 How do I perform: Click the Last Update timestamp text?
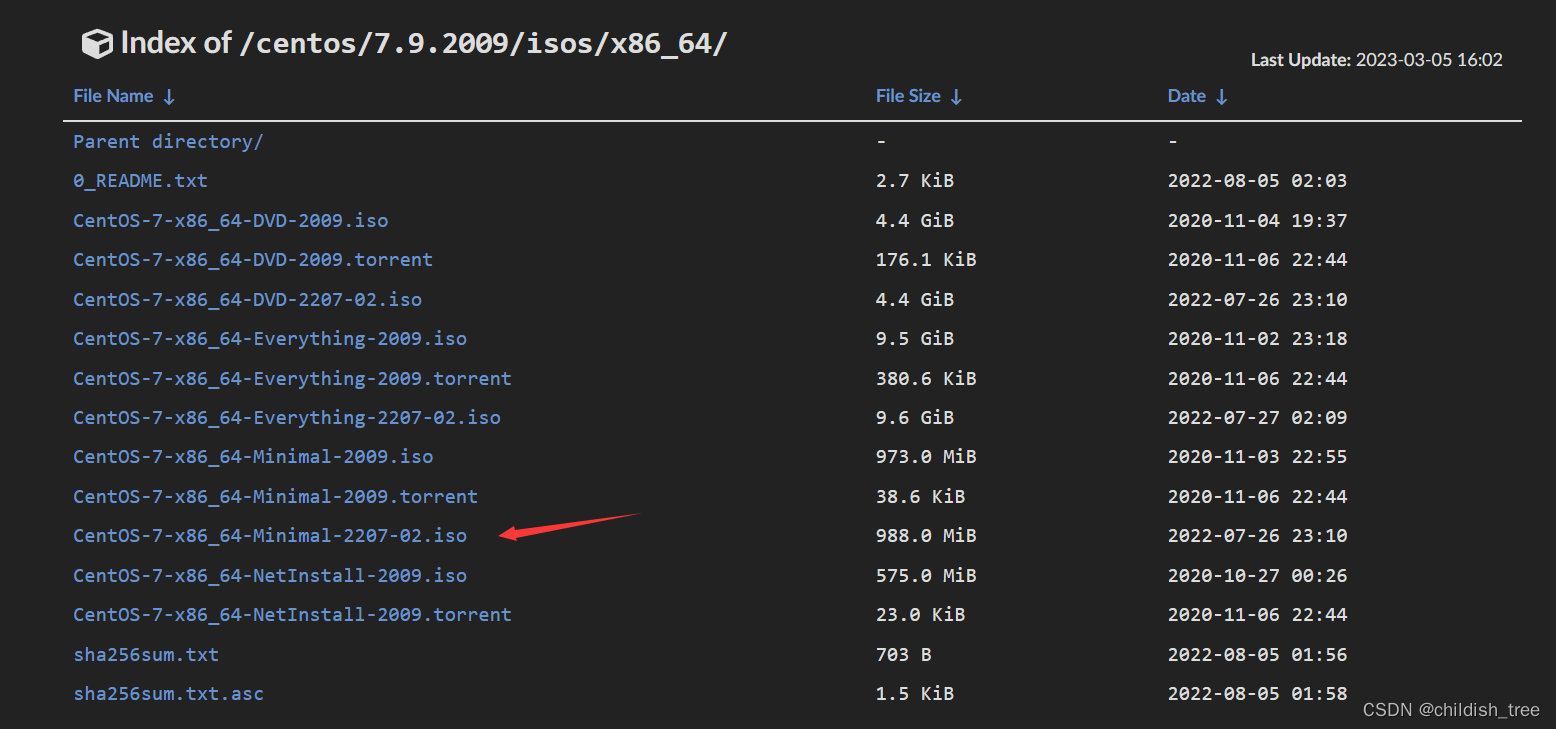pos(1377,60)
